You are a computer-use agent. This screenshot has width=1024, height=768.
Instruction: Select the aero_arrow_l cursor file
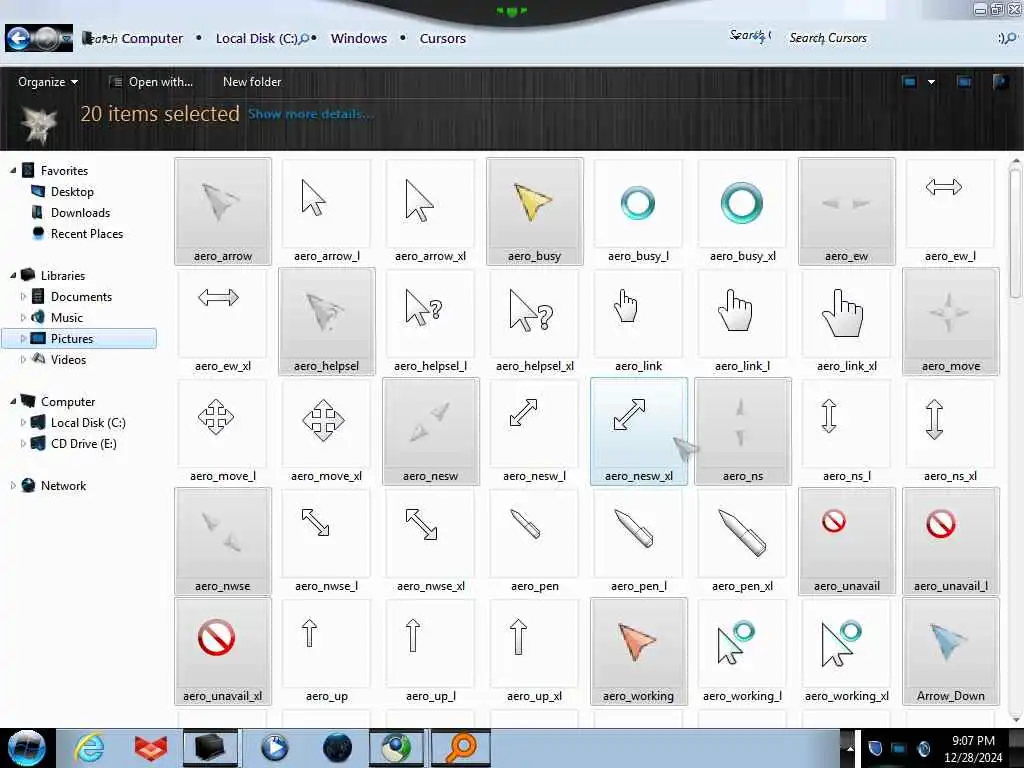[327, 211]
